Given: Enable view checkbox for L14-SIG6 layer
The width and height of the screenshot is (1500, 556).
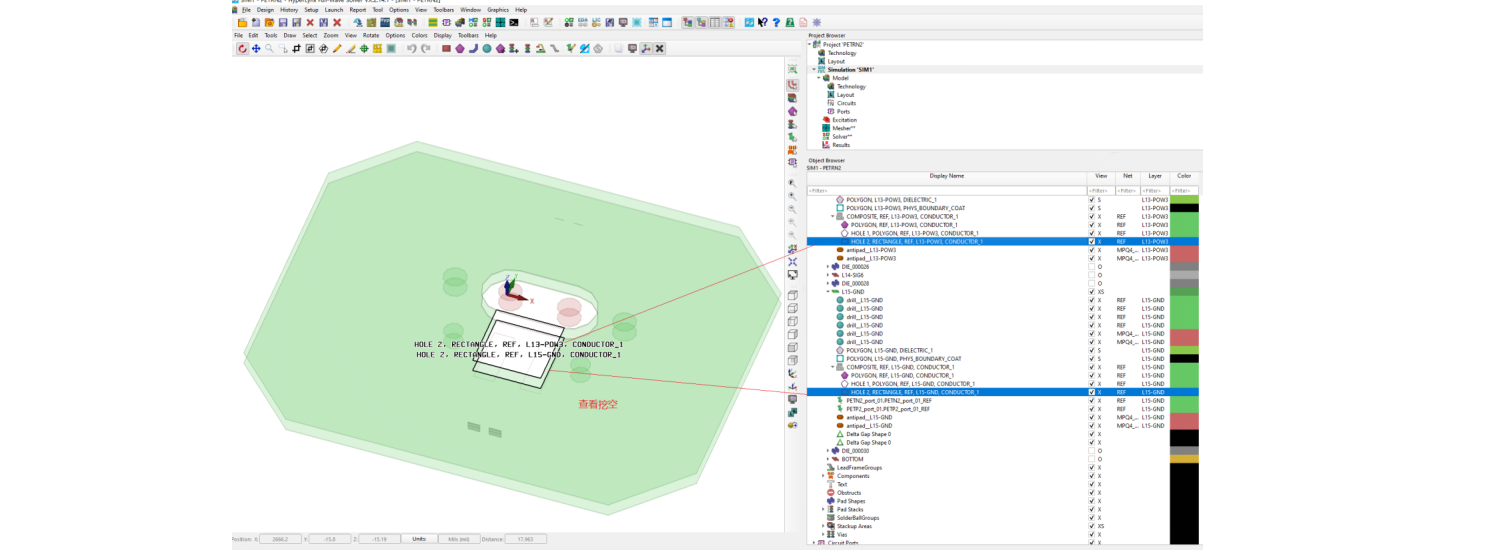Looking at the screenshot, I should click(x=1091, y=275).
